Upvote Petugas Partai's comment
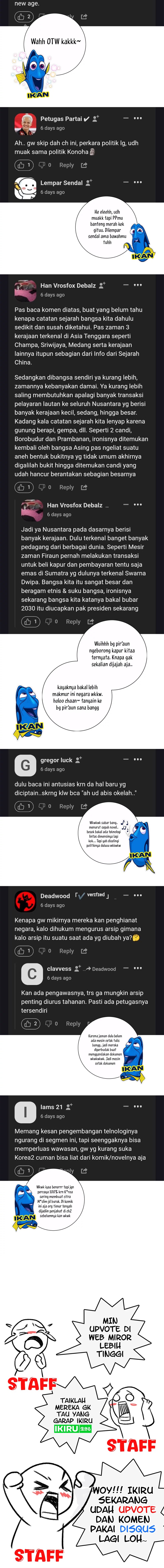Screen dimensions: 164x1568 pos(24,165)
